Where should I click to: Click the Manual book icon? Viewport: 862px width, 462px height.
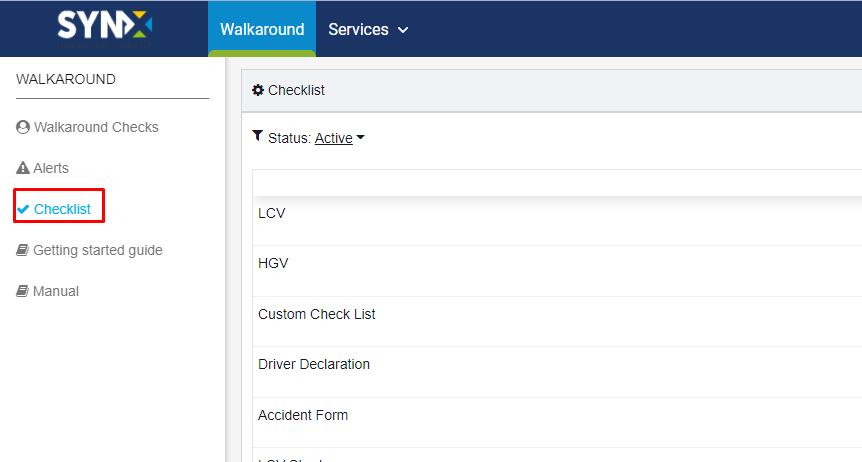coord(22,291)
